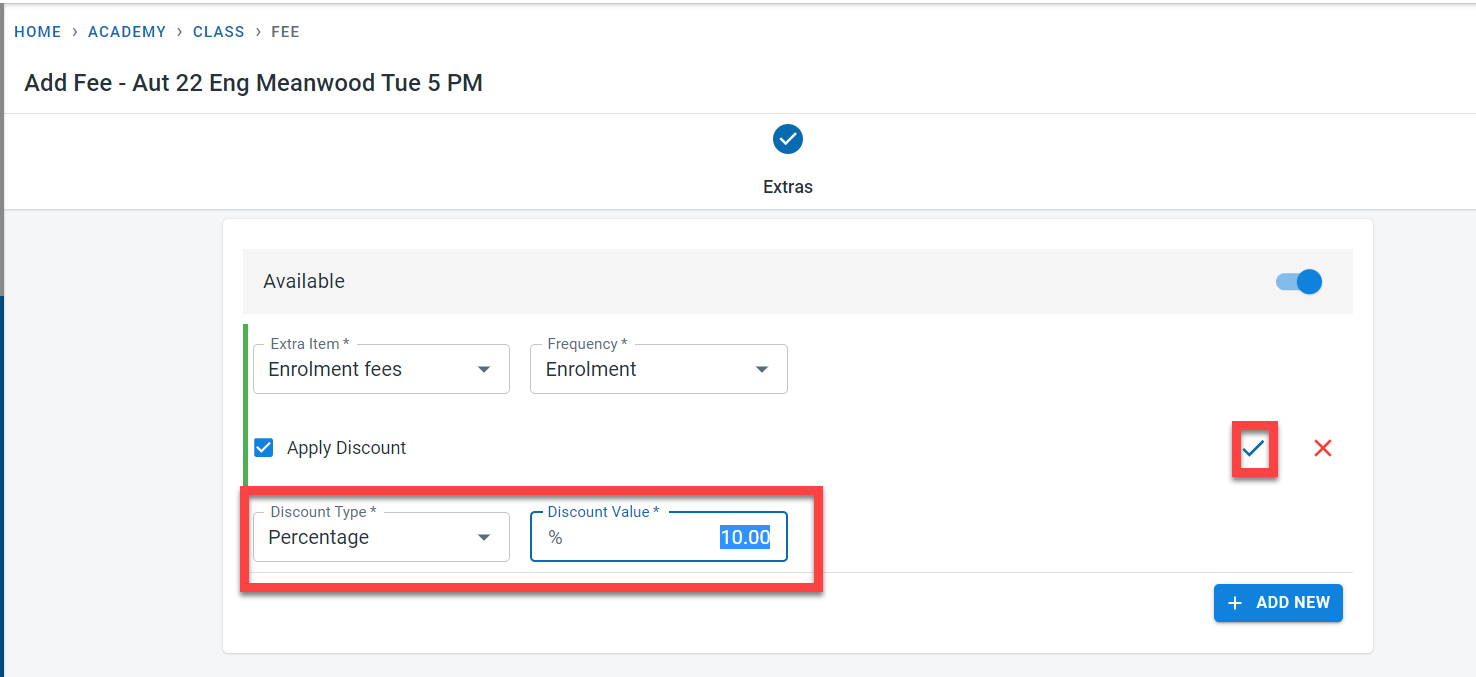
Task: Click the Add Fee page title
Action: (x=254, y=83)
